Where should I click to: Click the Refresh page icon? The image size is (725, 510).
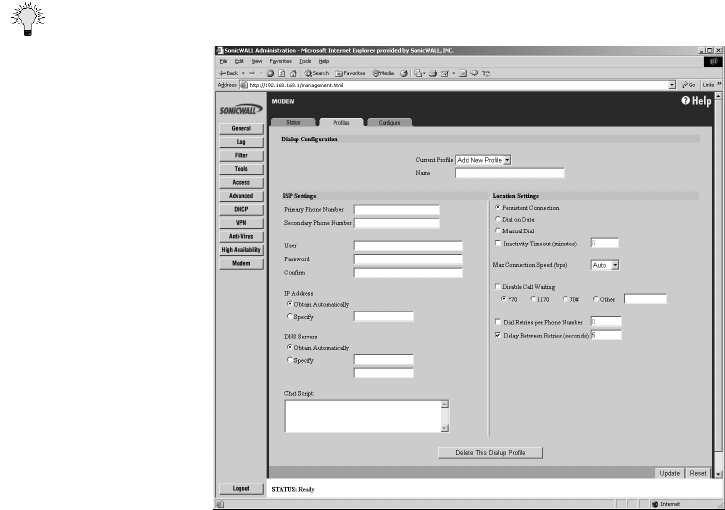282,73
